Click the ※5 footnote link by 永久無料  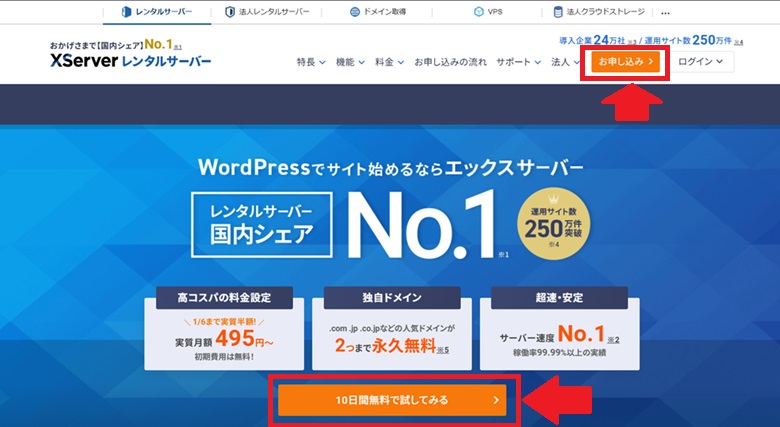click(443, 350)
